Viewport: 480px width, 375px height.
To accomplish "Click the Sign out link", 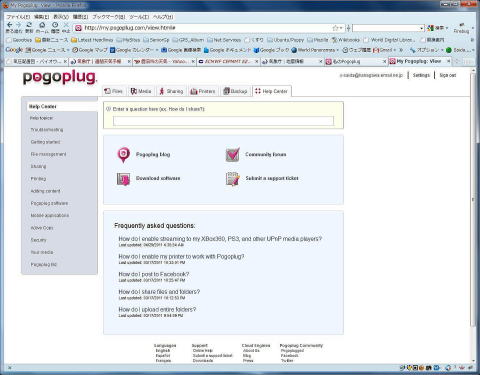I will pos(448,75).
